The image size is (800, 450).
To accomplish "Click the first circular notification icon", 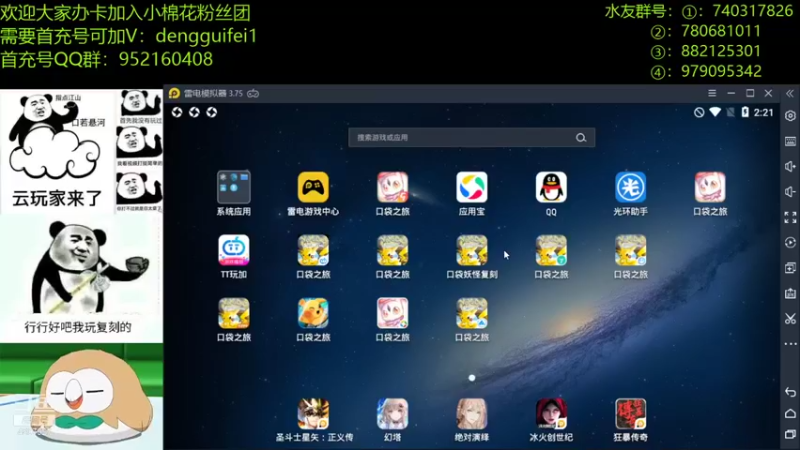I will click(x=177, y=112).
